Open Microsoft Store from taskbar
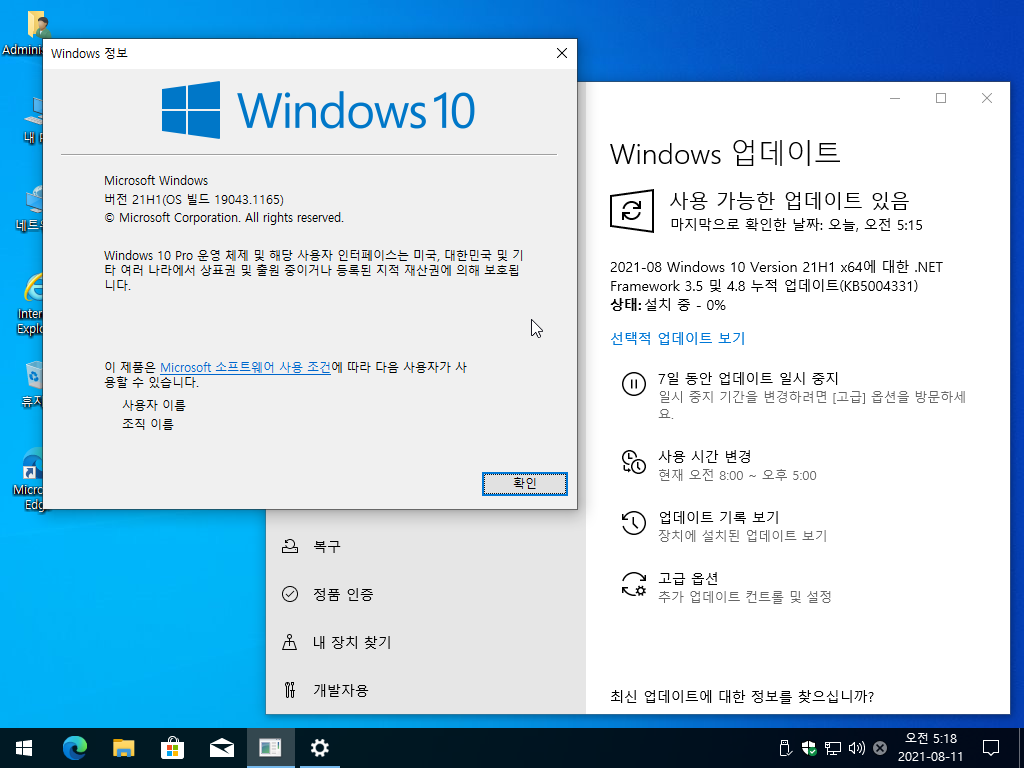The image size is (1024, 768). point(172,748)
